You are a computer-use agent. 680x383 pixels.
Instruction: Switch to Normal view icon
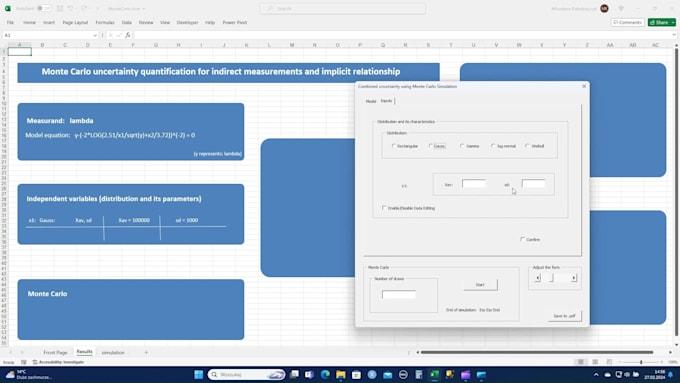580,362
